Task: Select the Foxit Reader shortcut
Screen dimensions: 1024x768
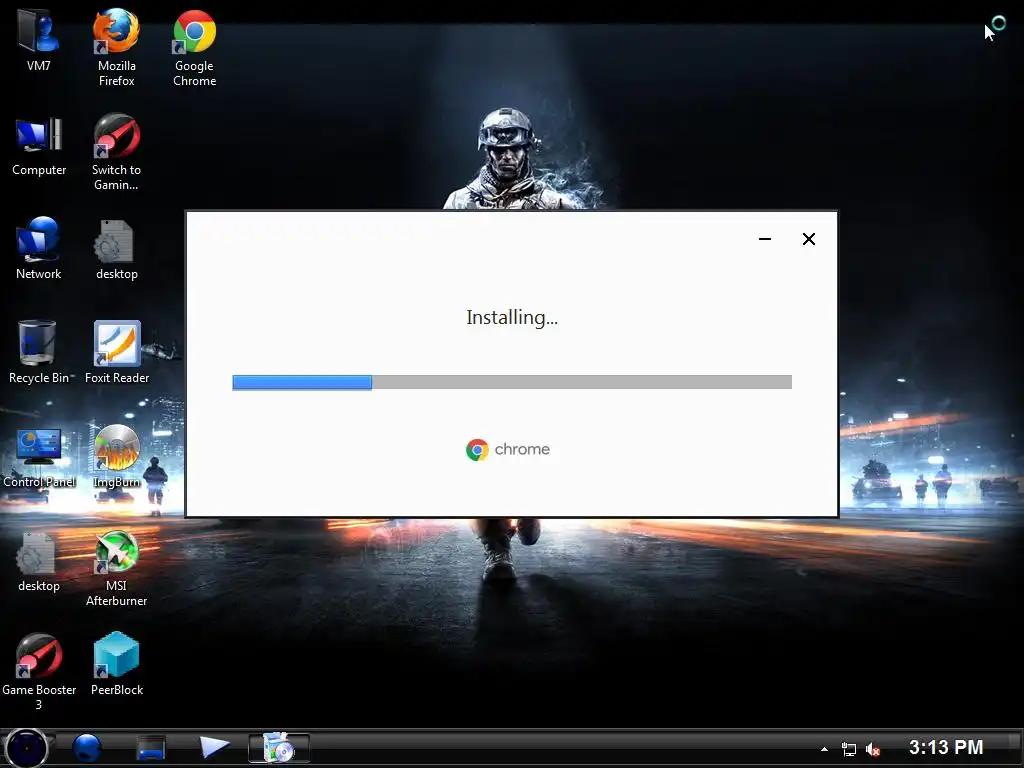Action: coord(117,351)
